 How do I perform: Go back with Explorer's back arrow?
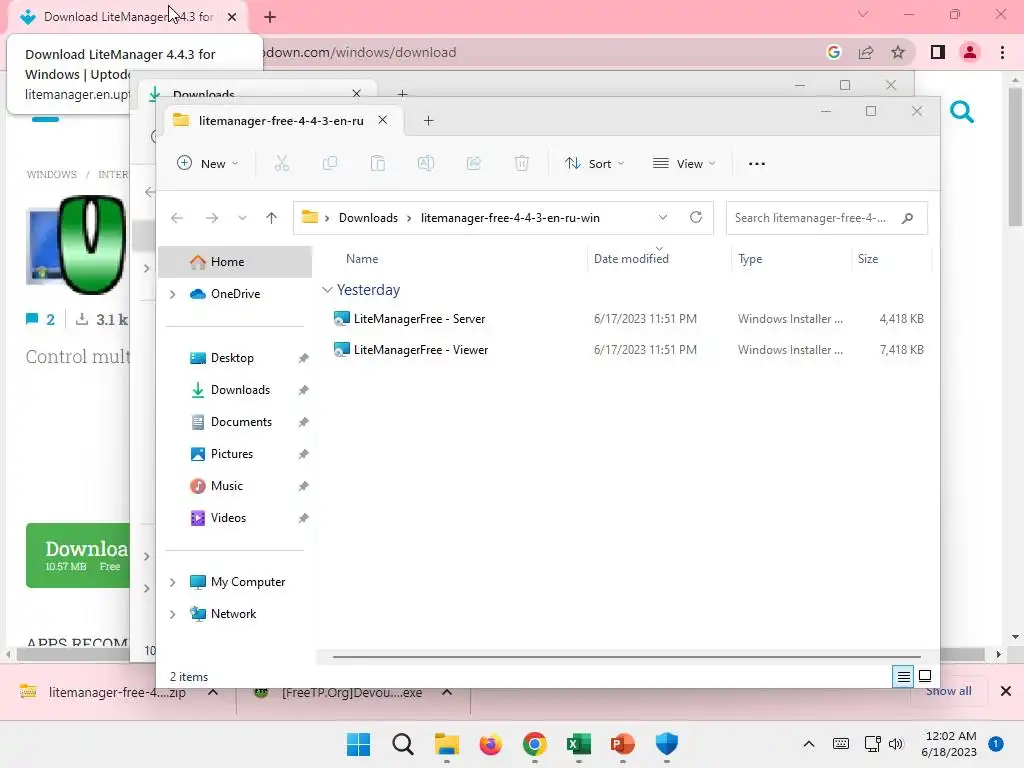coord(177,218)
